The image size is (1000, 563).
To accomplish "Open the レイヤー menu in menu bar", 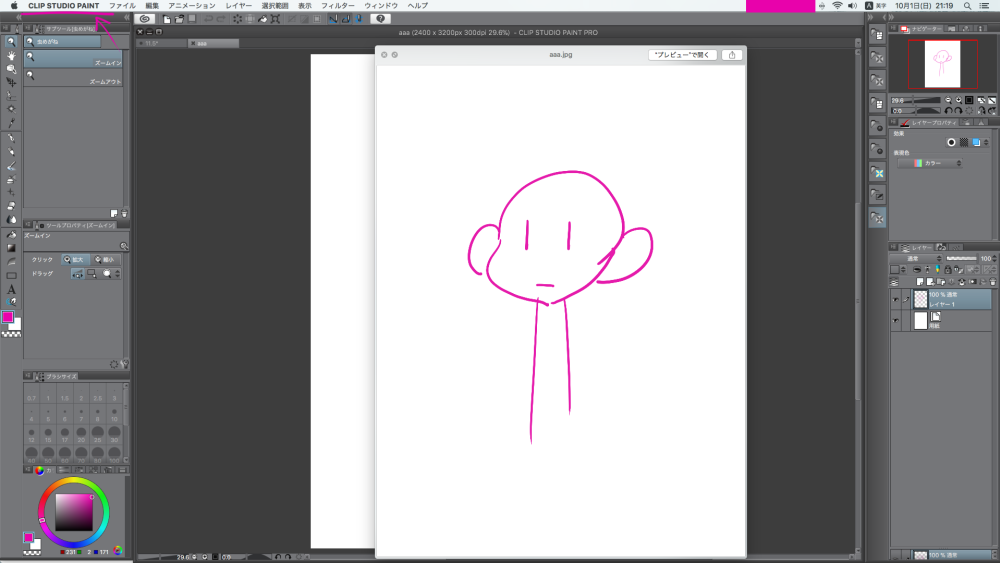I will pos(239,6).
